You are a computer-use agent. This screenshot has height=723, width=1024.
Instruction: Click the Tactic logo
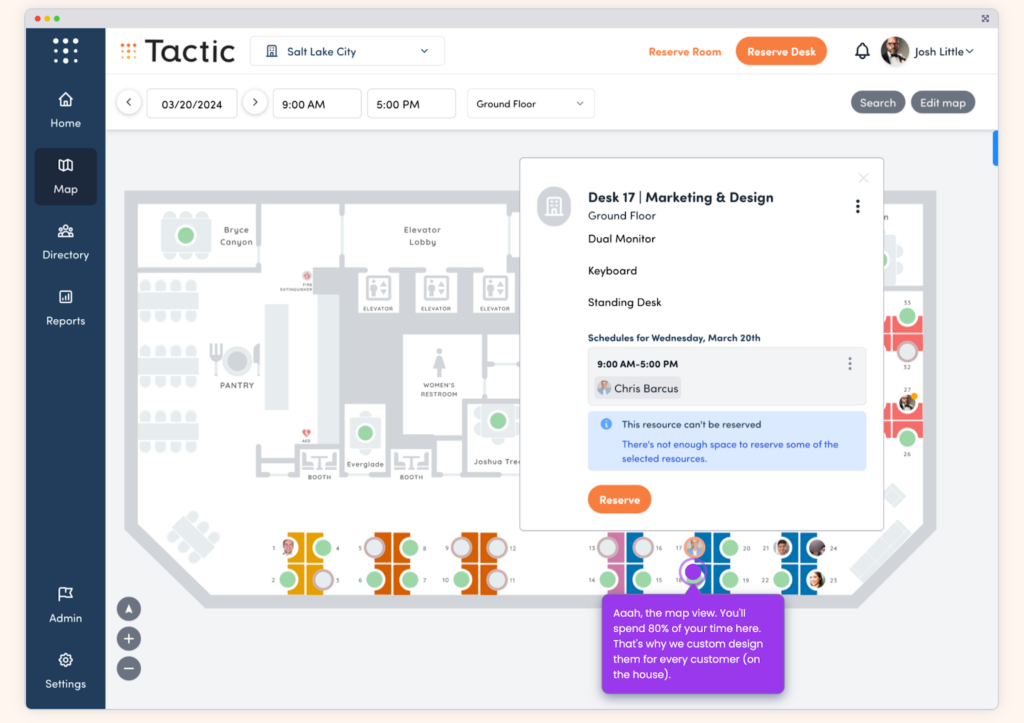pyautogui.click(x=178, y=51)
